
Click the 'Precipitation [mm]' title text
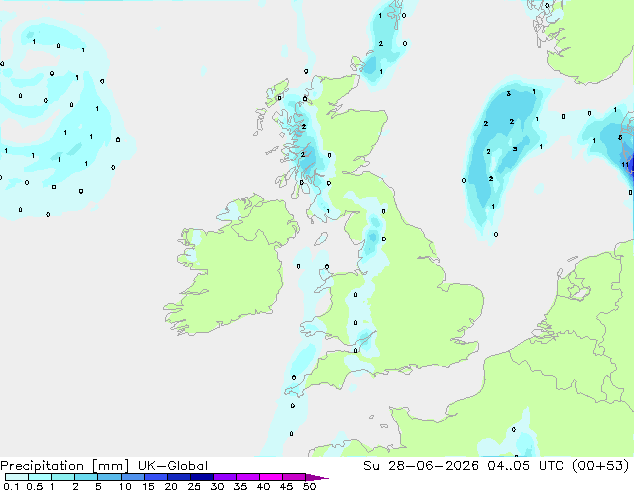coord(64,466)
